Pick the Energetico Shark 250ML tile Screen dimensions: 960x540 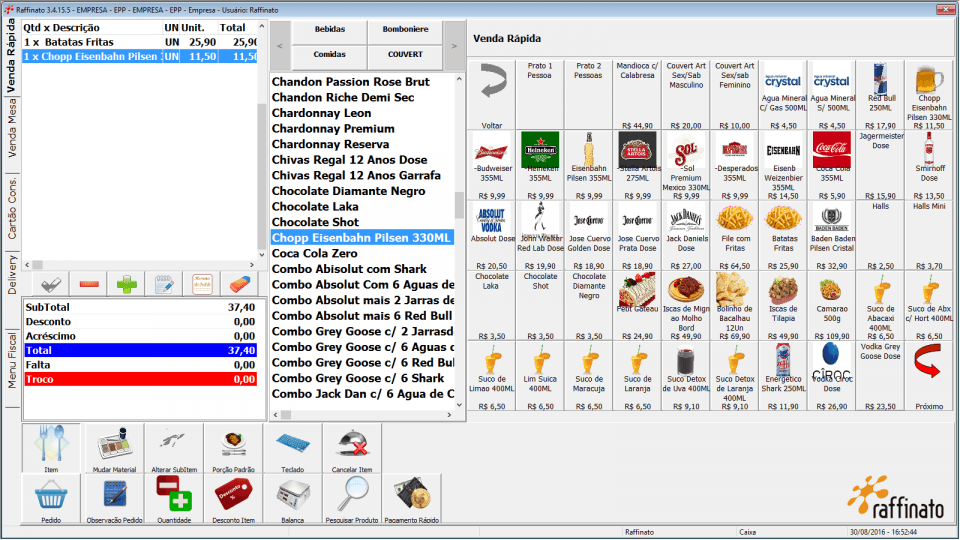pyautogui.click(x=783, y=376)
